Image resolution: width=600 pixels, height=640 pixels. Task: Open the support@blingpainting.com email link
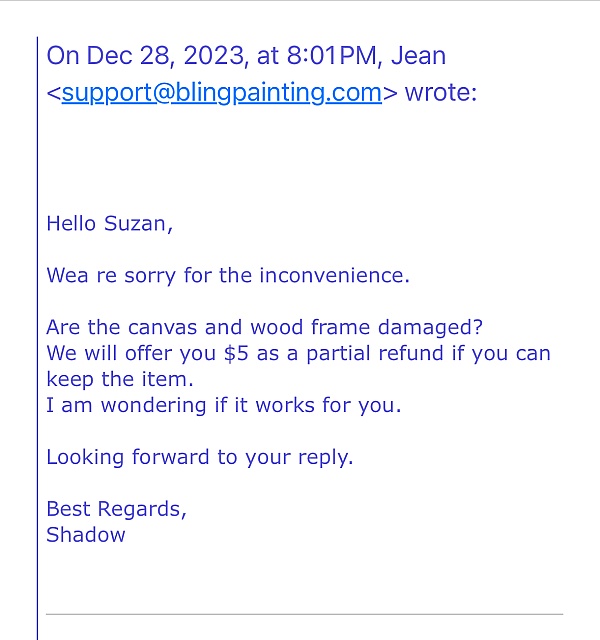pos(222,93)
